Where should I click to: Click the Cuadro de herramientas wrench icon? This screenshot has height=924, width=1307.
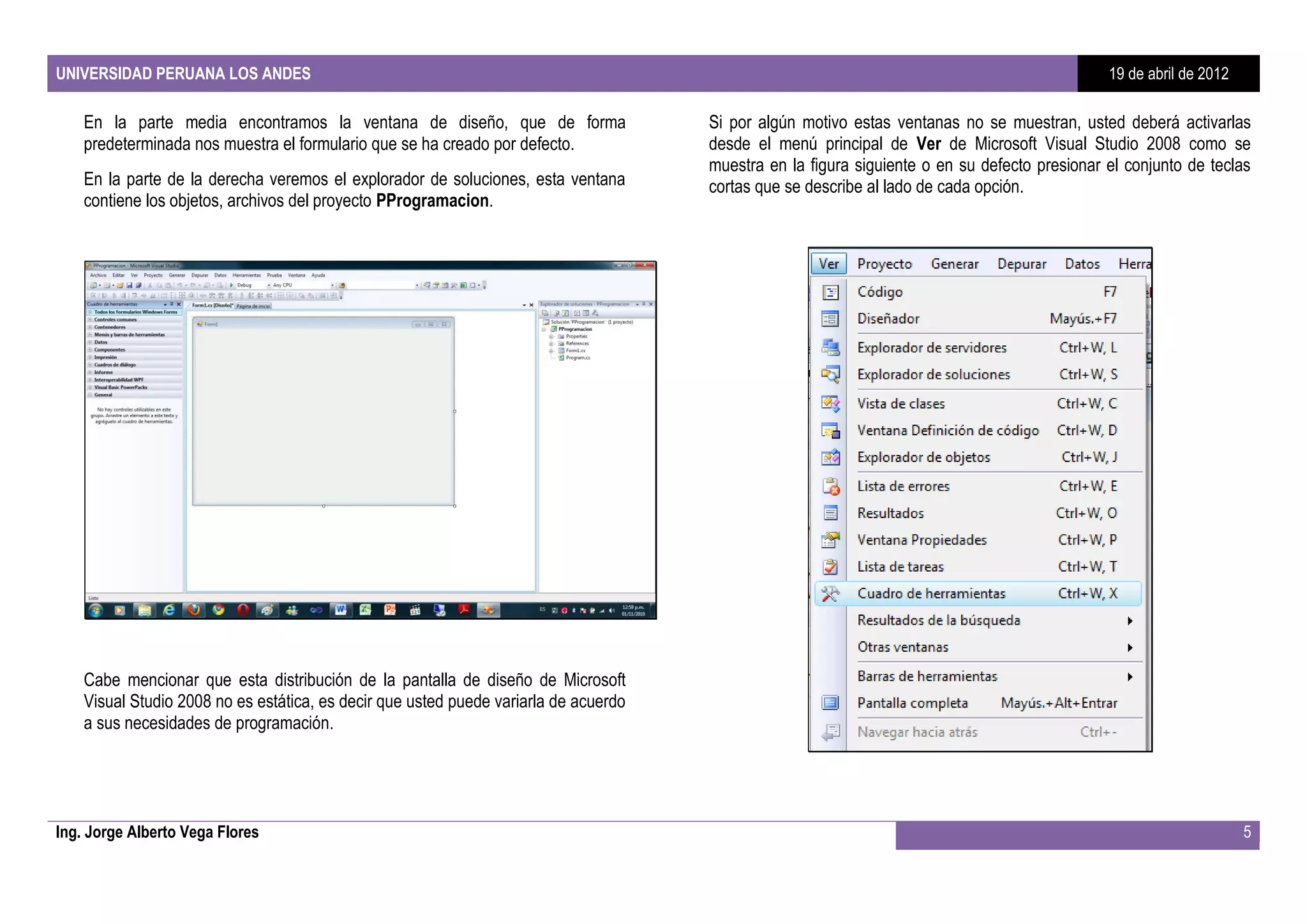coord(830,593)
